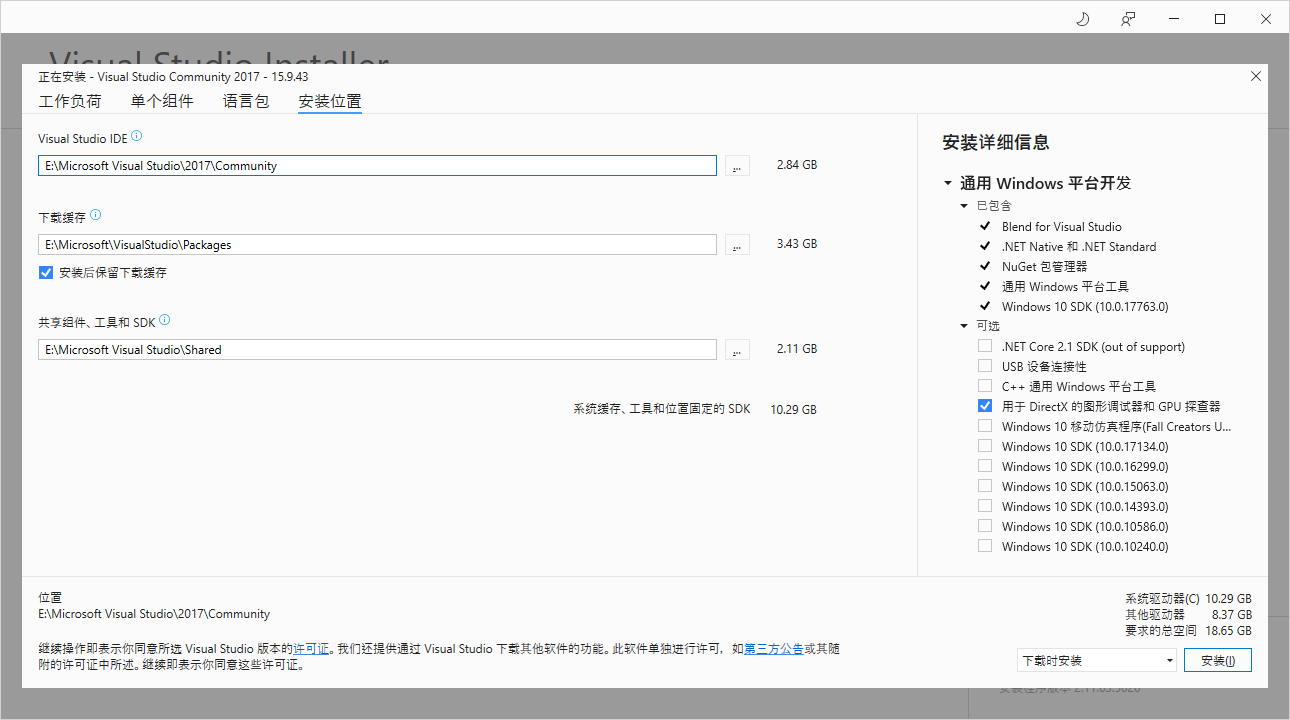Click the 位置 path text at bottom
Screen dimensions: 1290x720
[154, 614]
